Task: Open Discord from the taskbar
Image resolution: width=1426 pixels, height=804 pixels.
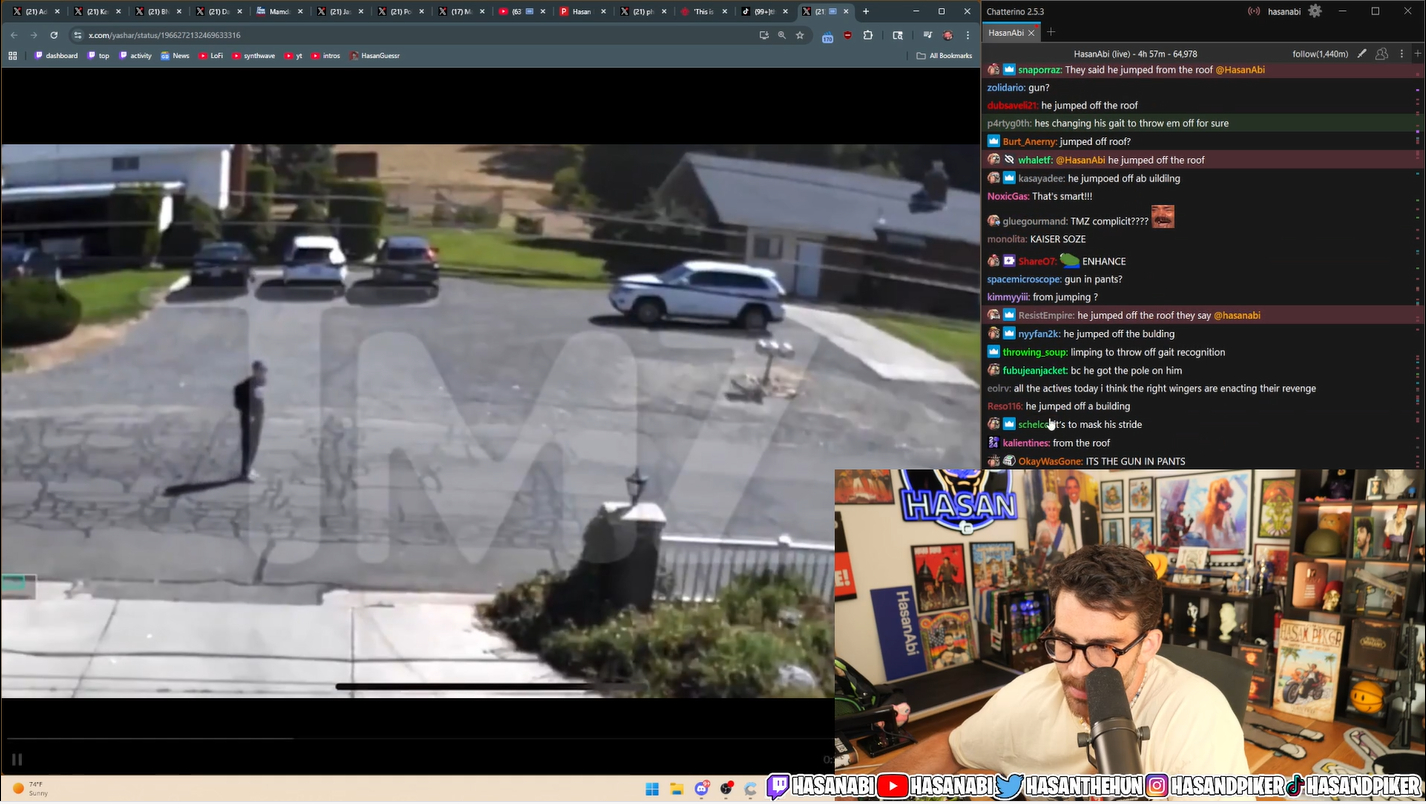Action: (702, 789)
